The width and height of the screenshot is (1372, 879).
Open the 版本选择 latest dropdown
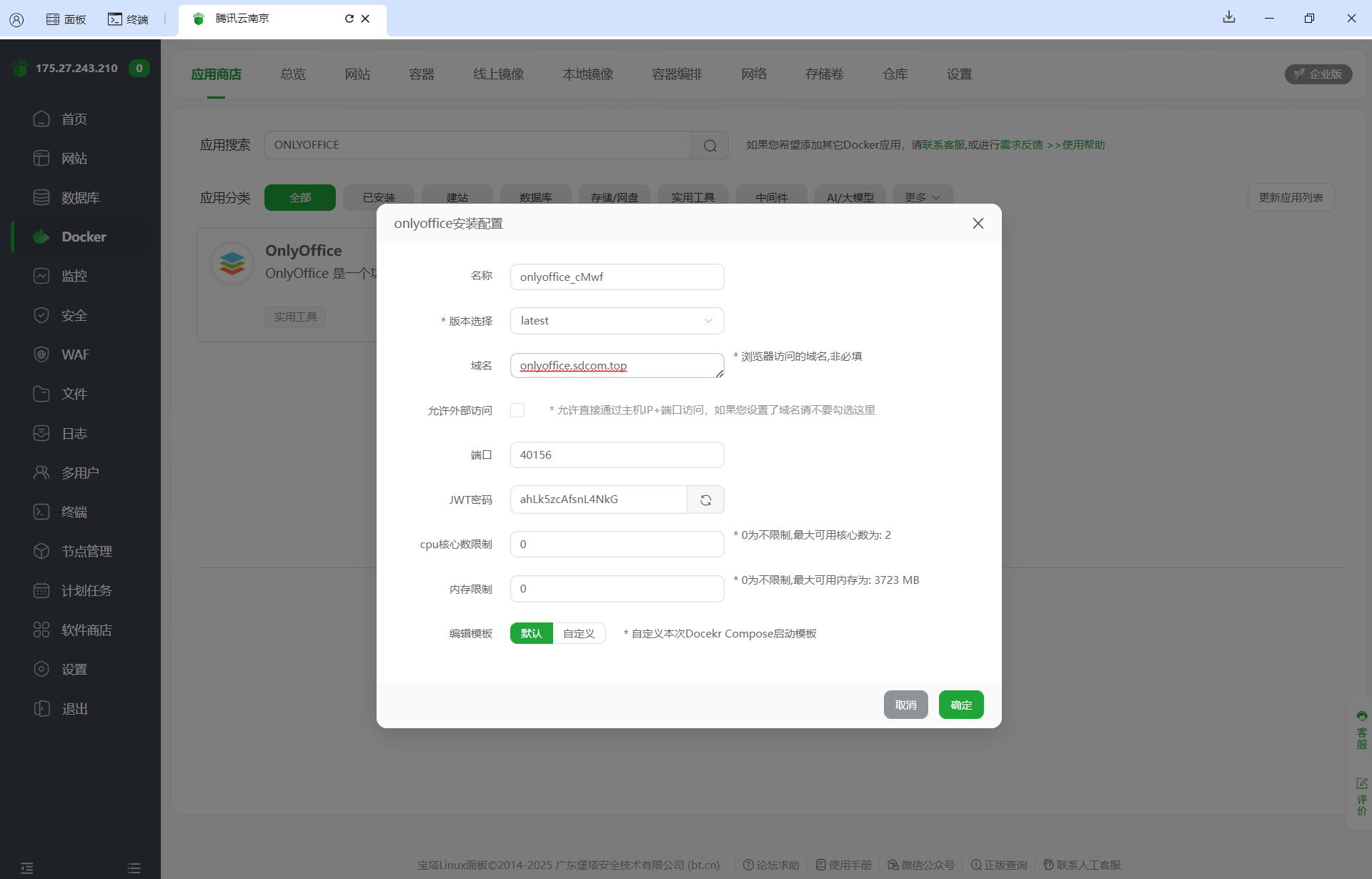coord(617,321)
